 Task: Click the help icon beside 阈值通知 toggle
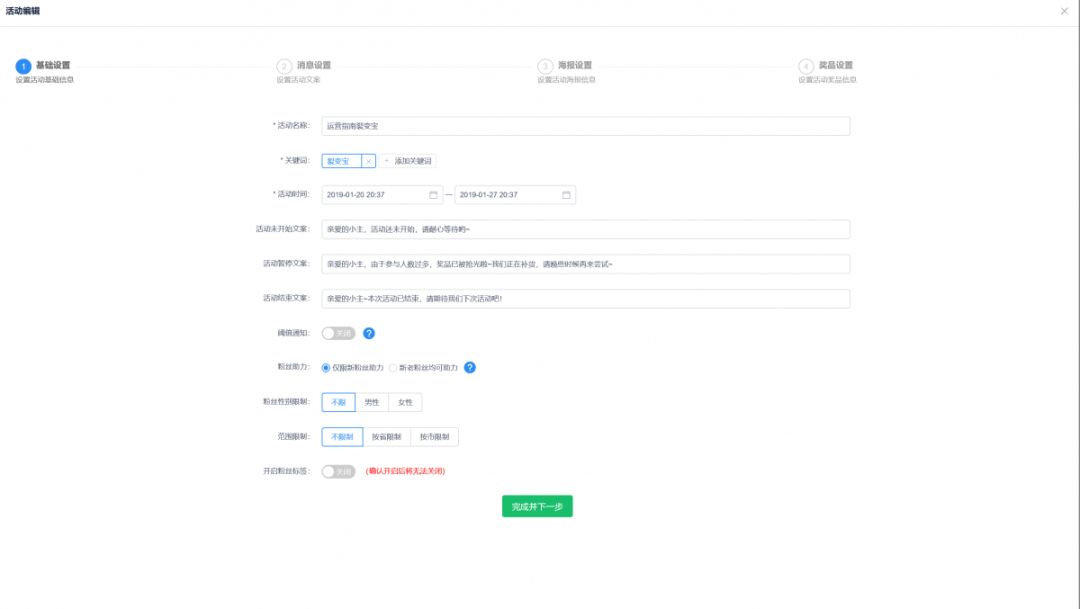[369, 333]
